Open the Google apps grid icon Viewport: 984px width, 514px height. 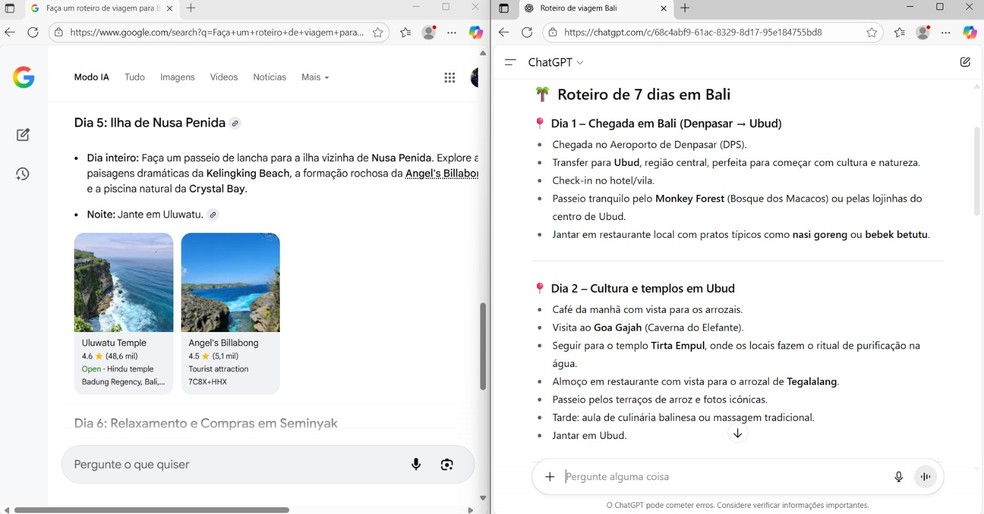tap(450, 77)
